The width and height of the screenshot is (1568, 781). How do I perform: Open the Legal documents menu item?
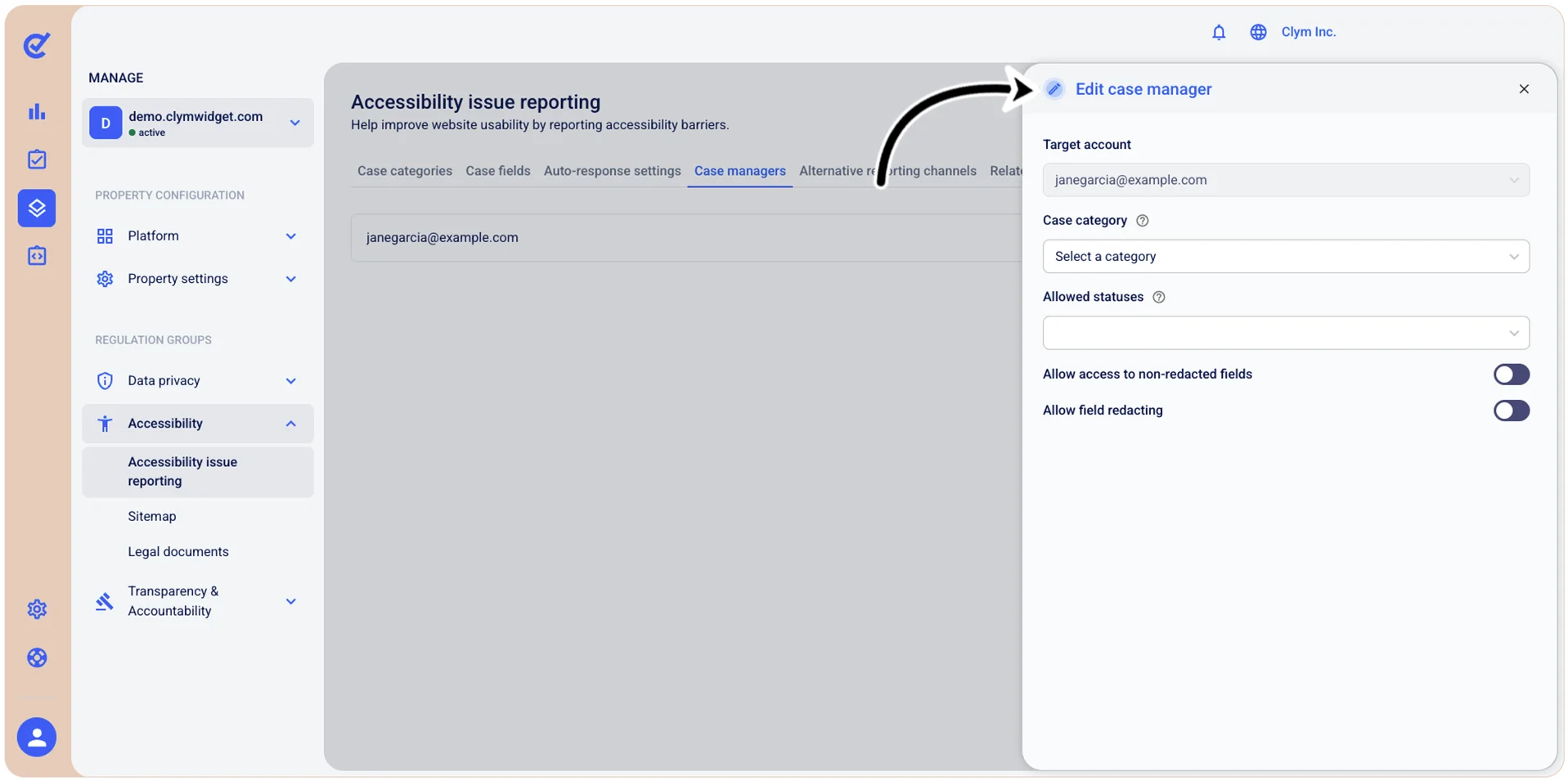click(x=178, y=552)
